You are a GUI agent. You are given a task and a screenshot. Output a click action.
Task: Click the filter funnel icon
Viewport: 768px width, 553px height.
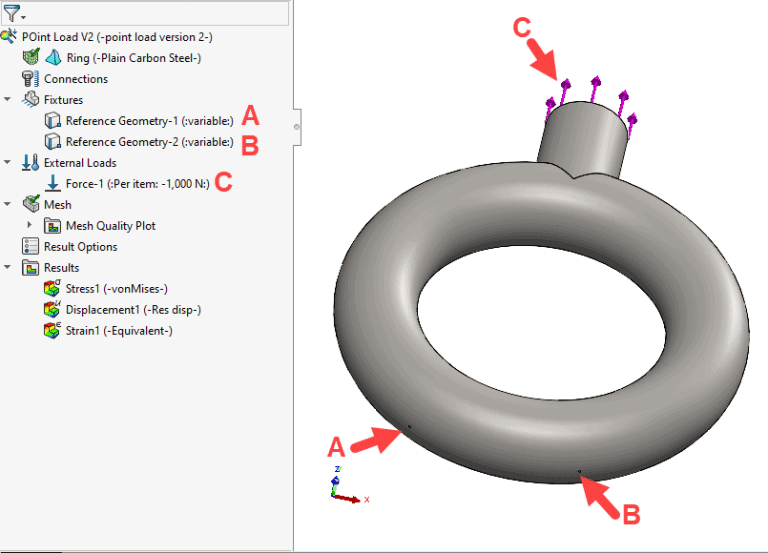(x=12, y=13)
